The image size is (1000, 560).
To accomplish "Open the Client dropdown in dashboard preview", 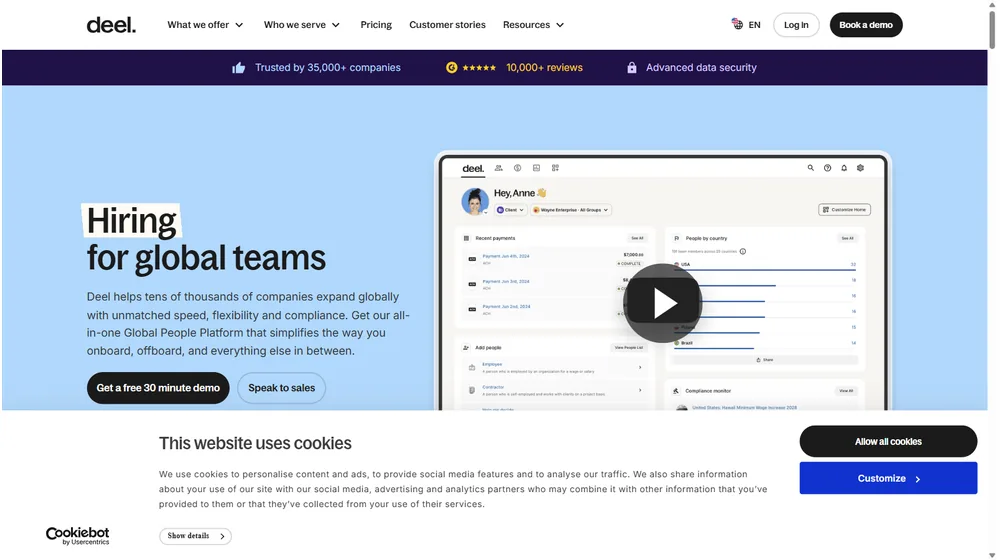I will click(x=510, y=210).
